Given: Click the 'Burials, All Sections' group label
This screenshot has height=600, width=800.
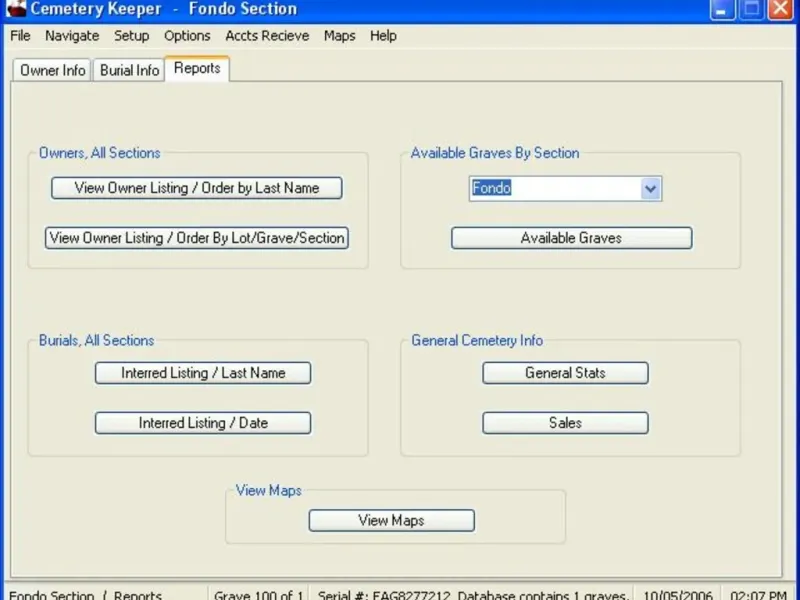Looking at the screenshot, I should tap(96, 340).
